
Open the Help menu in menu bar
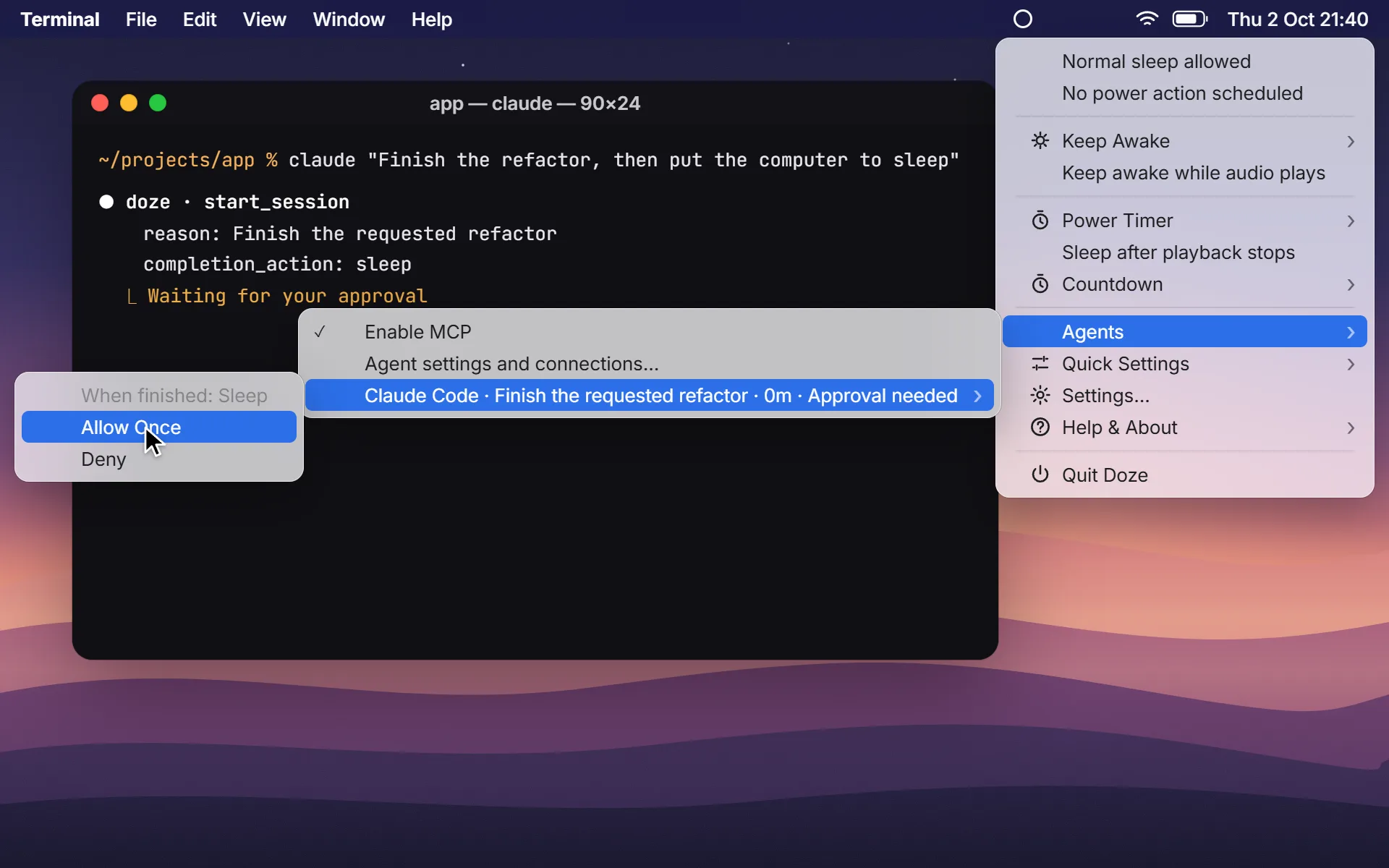pyautogui.click(x=432, y=20)
